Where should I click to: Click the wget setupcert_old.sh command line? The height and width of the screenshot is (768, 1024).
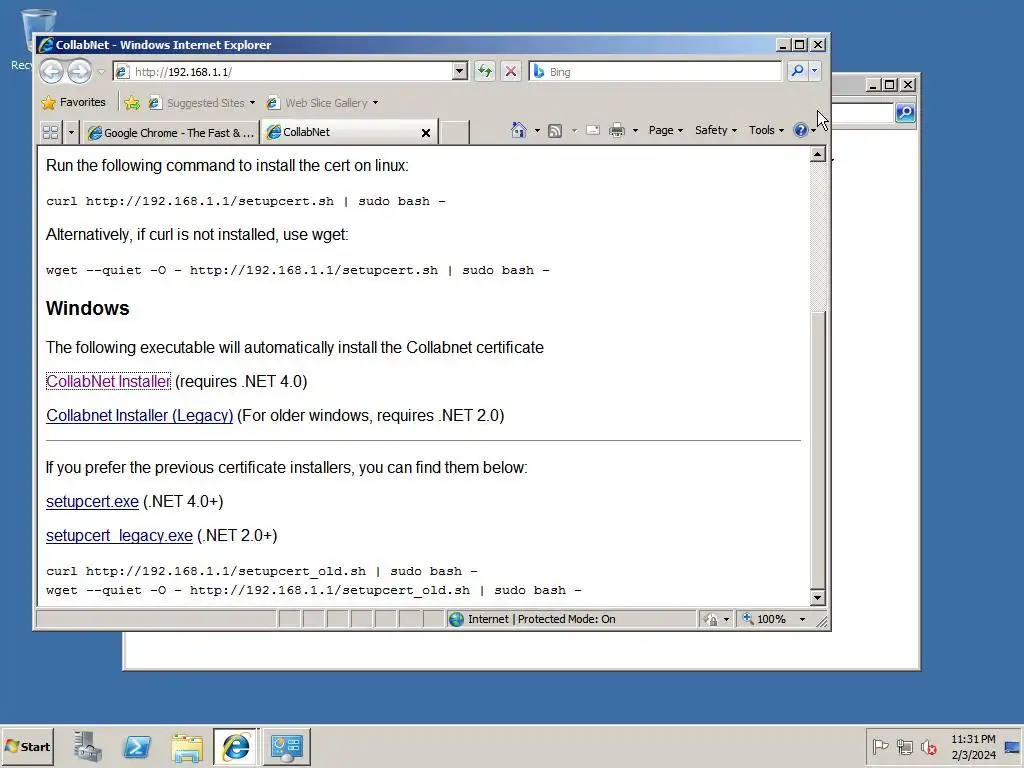coord(313,590)
